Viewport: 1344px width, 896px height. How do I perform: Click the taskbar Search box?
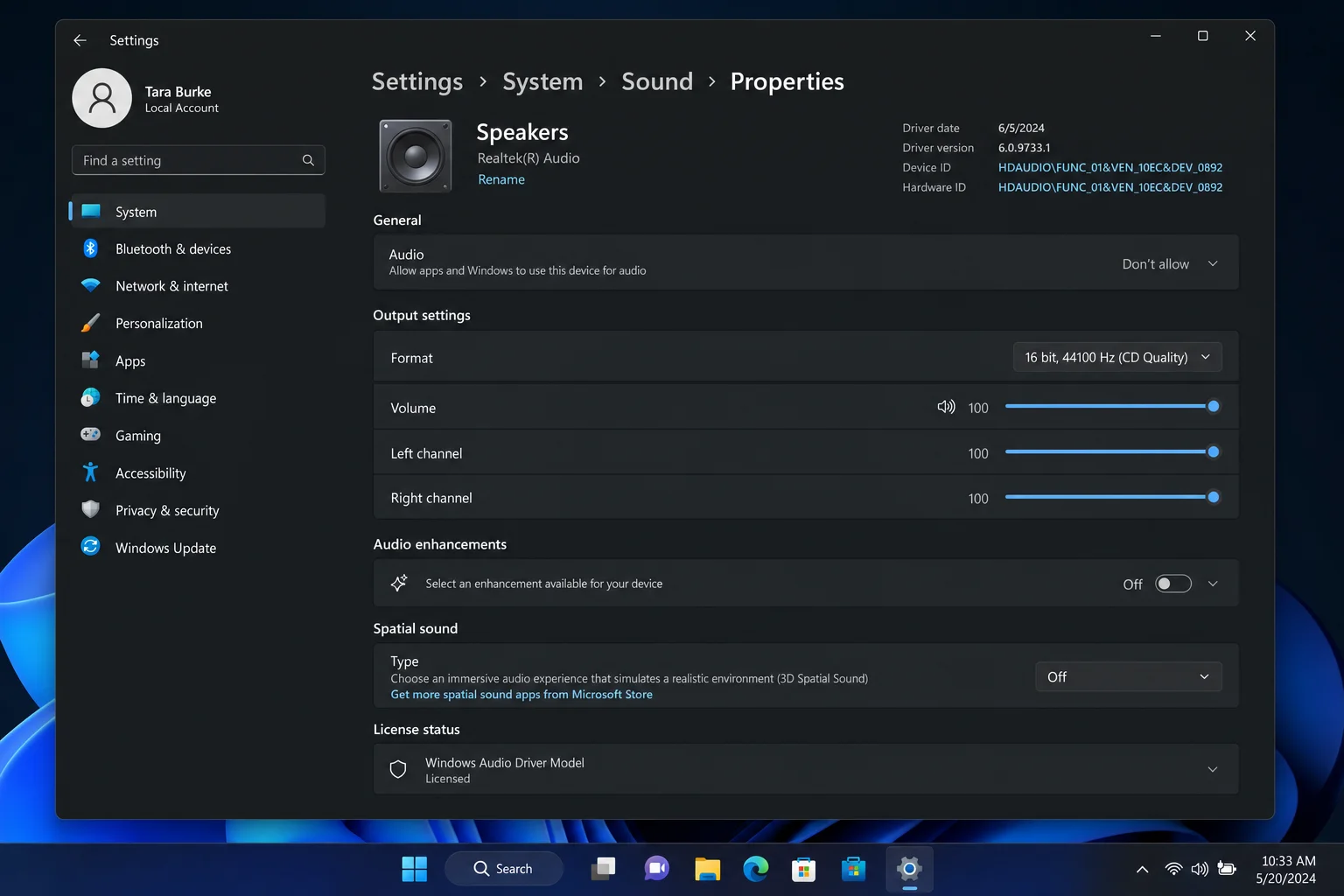[504, 869]
